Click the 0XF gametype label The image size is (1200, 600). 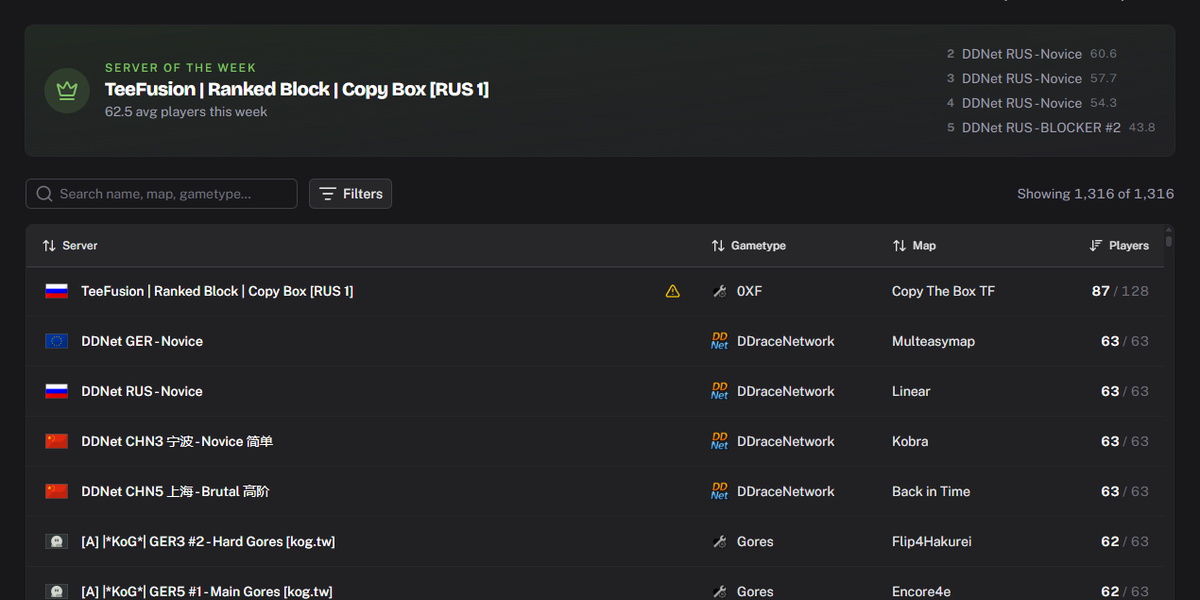click(x=749, y=291)
